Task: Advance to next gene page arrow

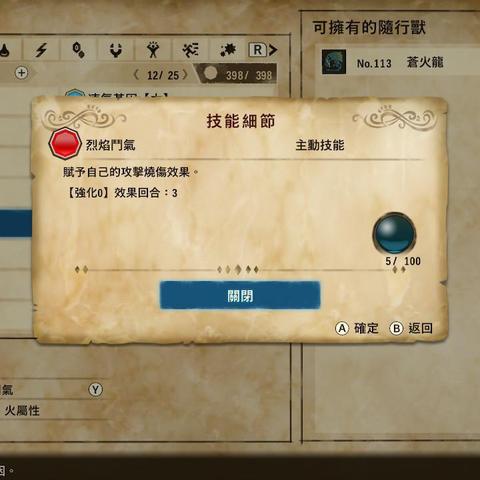Action: point(185,75)
